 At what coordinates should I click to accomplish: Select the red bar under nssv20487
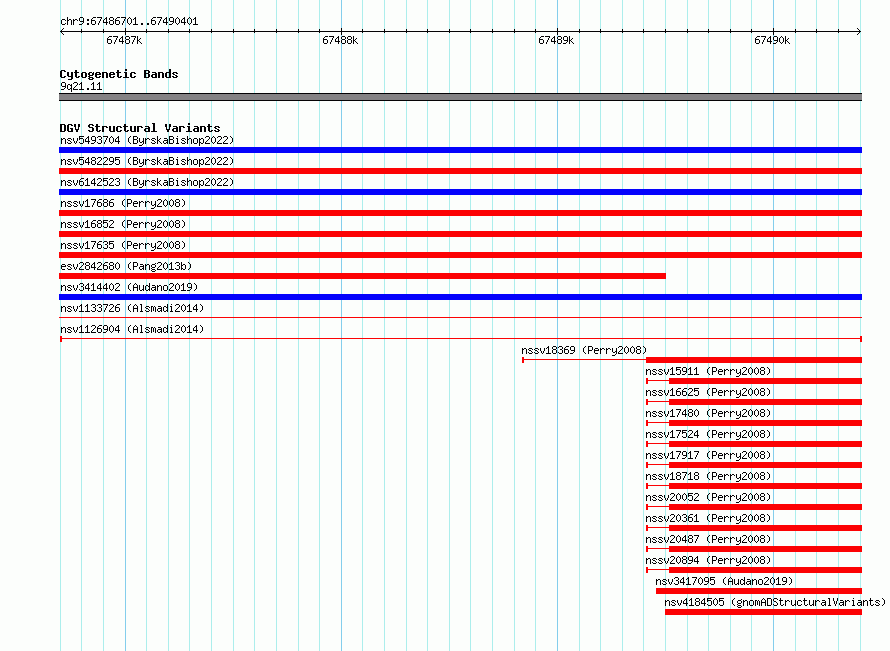coord(765,549)
